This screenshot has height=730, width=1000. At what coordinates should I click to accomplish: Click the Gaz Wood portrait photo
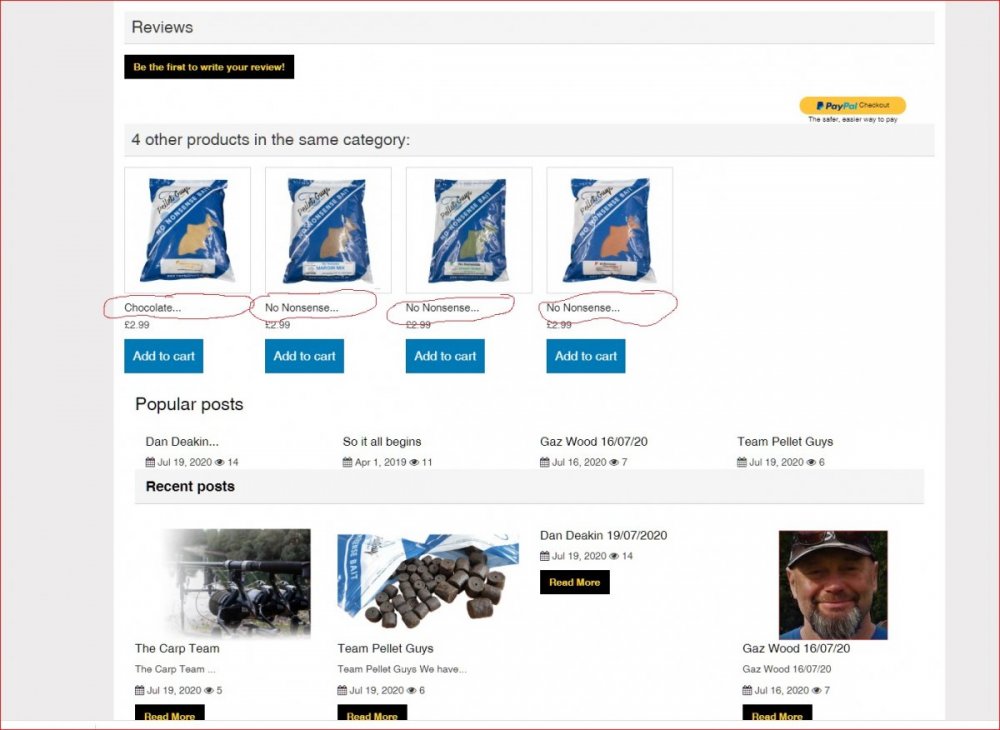click(833, 585)
